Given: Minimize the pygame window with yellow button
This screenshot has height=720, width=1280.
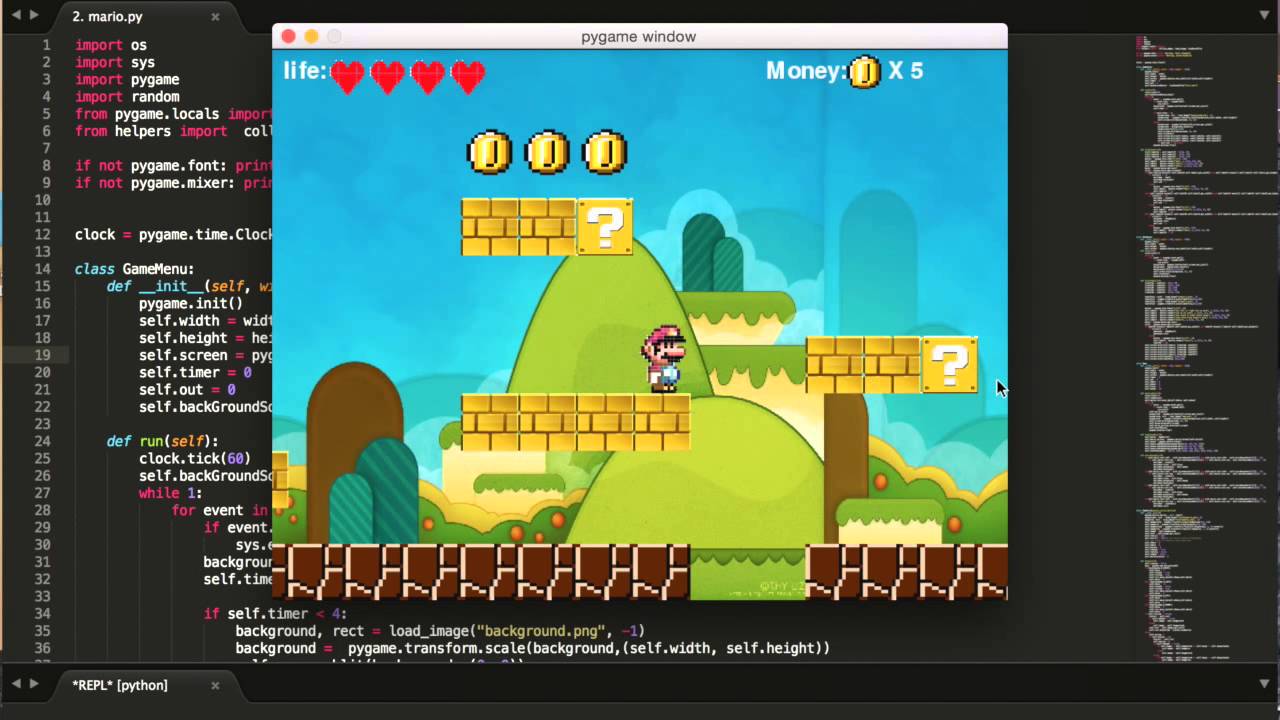Looking at the screenshot, I should 311,36.
